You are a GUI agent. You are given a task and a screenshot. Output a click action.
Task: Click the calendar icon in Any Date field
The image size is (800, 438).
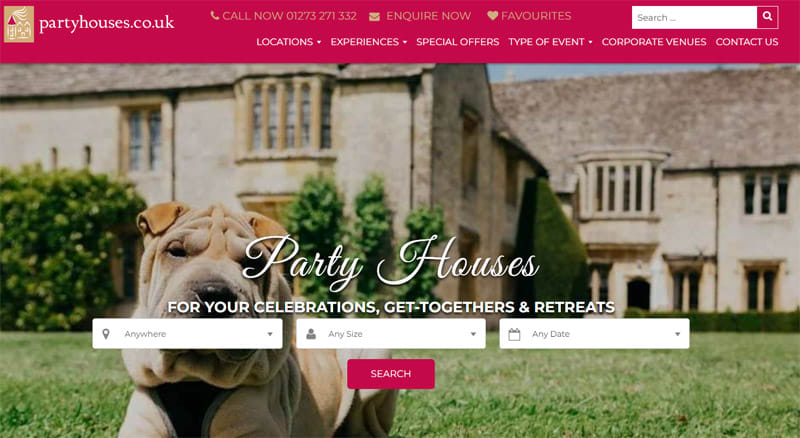click(x=514, y=334)
